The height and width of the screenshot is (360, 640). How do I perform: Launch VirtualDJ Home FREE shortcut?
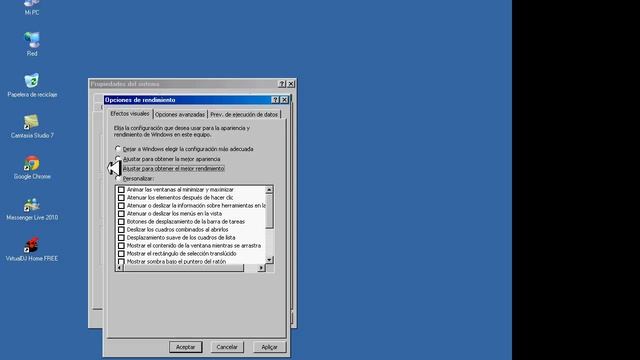point(32,249)
